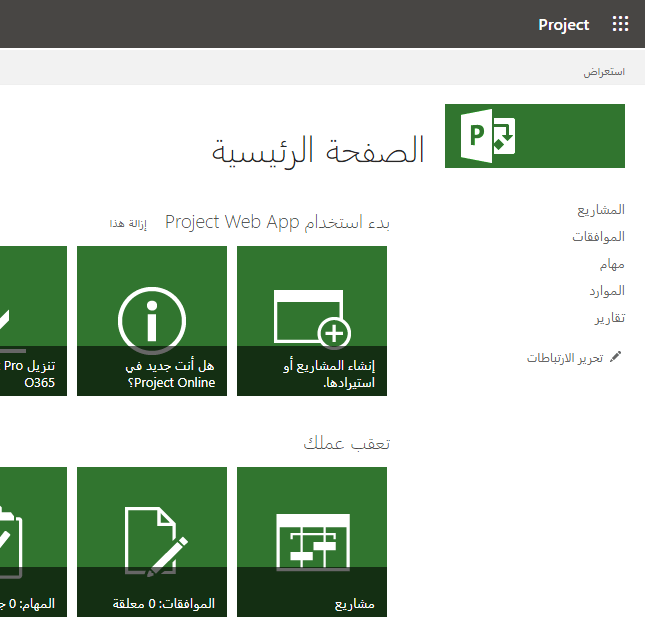Click the بدء استخدام Project Web App heading
The image size is (645, 619).
click(x=277, y=223)
